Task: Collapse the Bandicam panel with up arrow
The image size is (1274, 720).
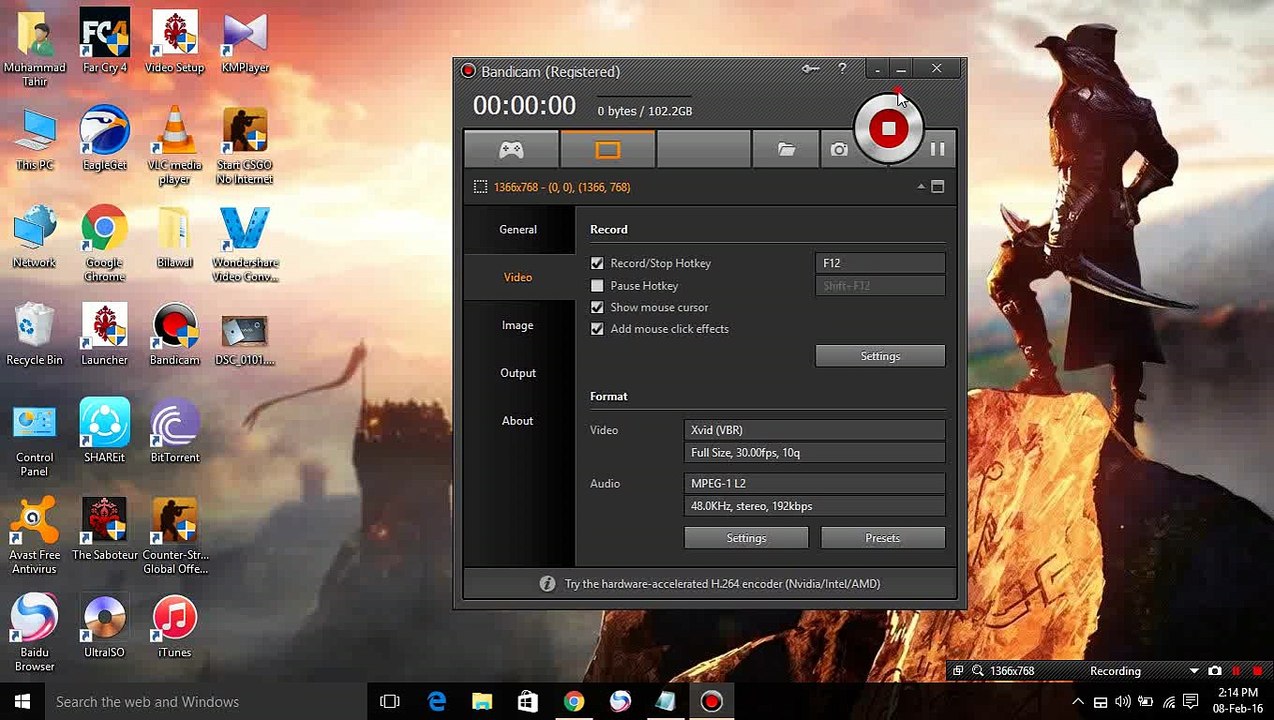Action: (x=921, y=187)
